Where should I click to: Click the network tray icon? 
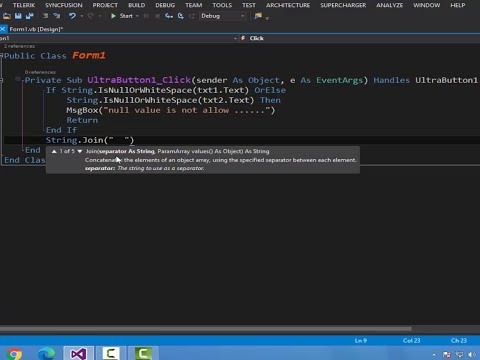click(x=459, y=354)
